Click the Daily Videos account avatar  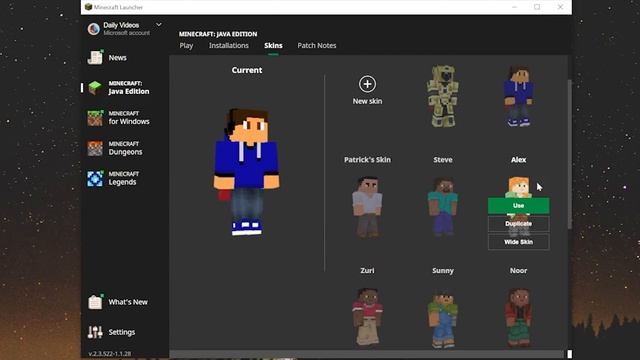point(93,29)
